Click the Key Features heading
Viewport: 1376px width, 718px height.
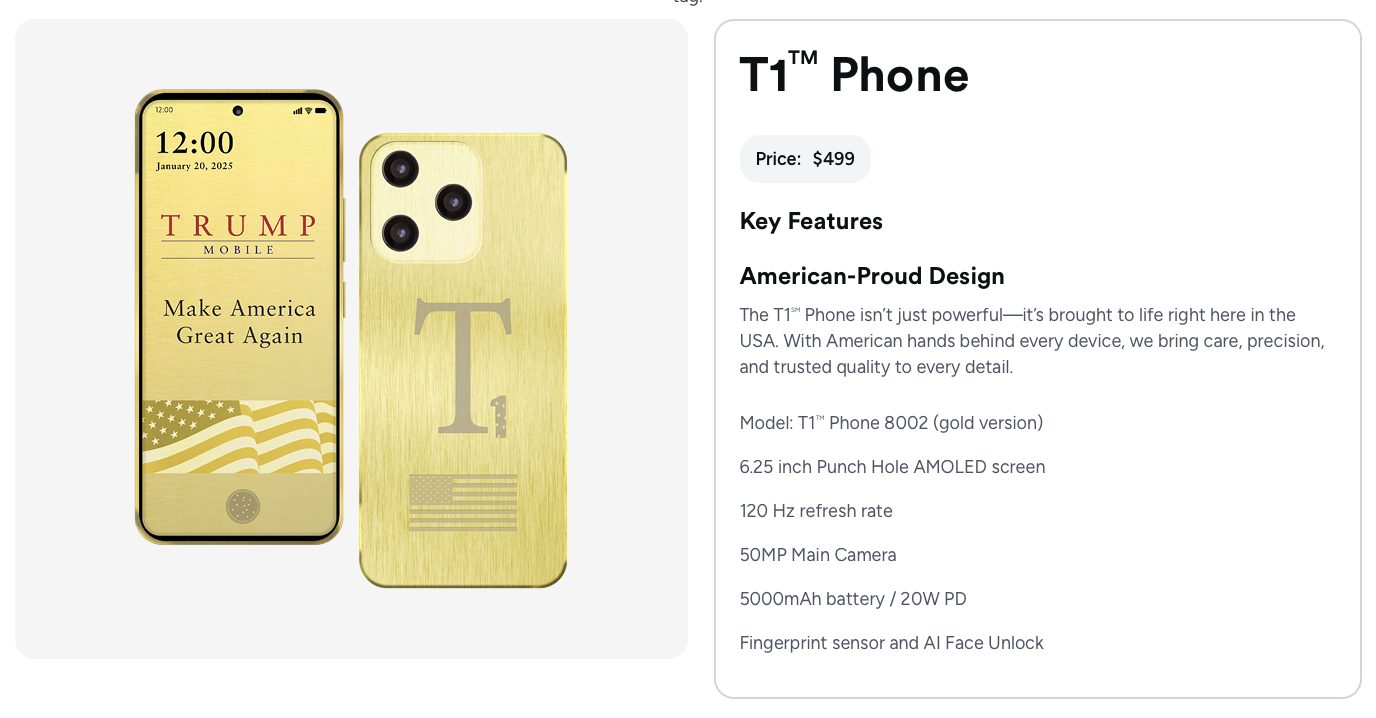tap(811, 221)
